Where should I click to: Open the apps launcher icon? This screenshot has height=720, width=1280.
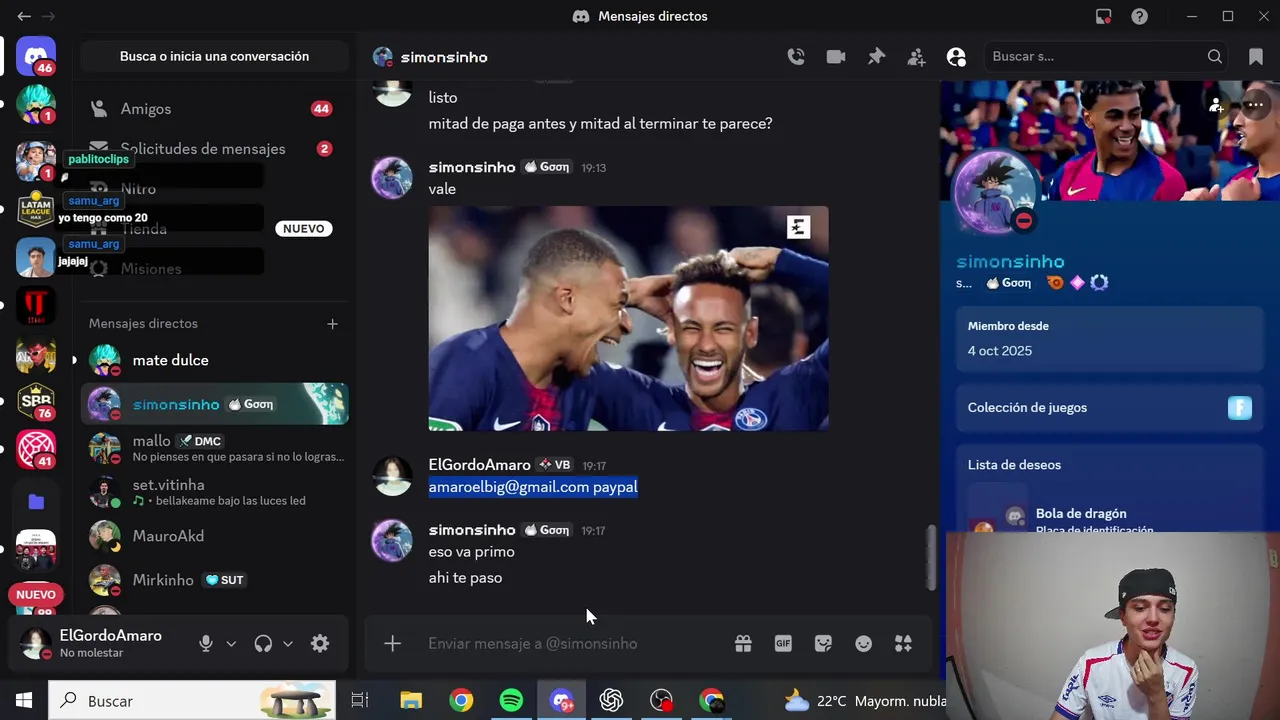[x=903, y=644]
